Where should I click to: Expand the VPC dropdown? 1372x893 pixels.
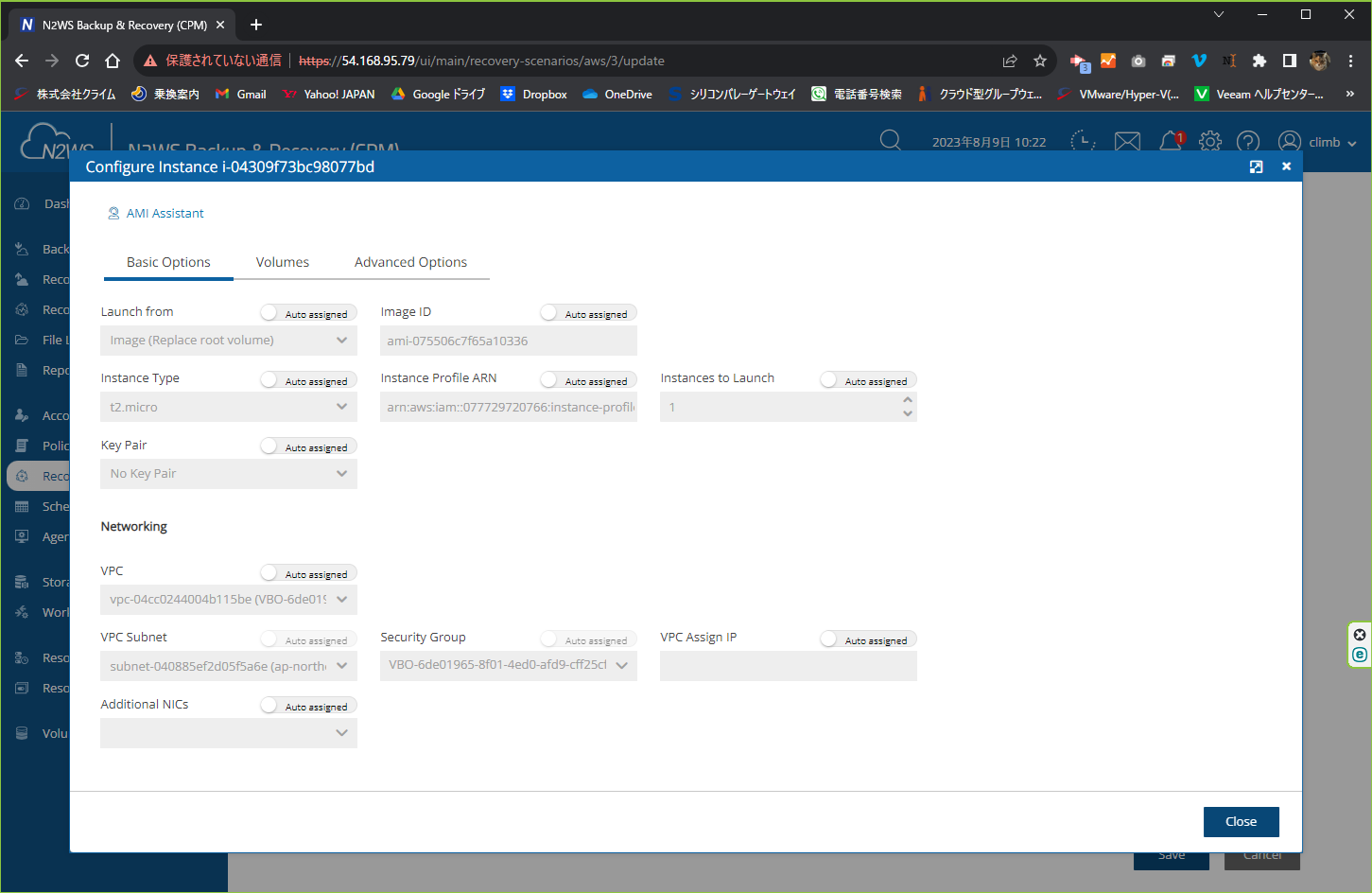pyautogui.click(x=229, y=600)
